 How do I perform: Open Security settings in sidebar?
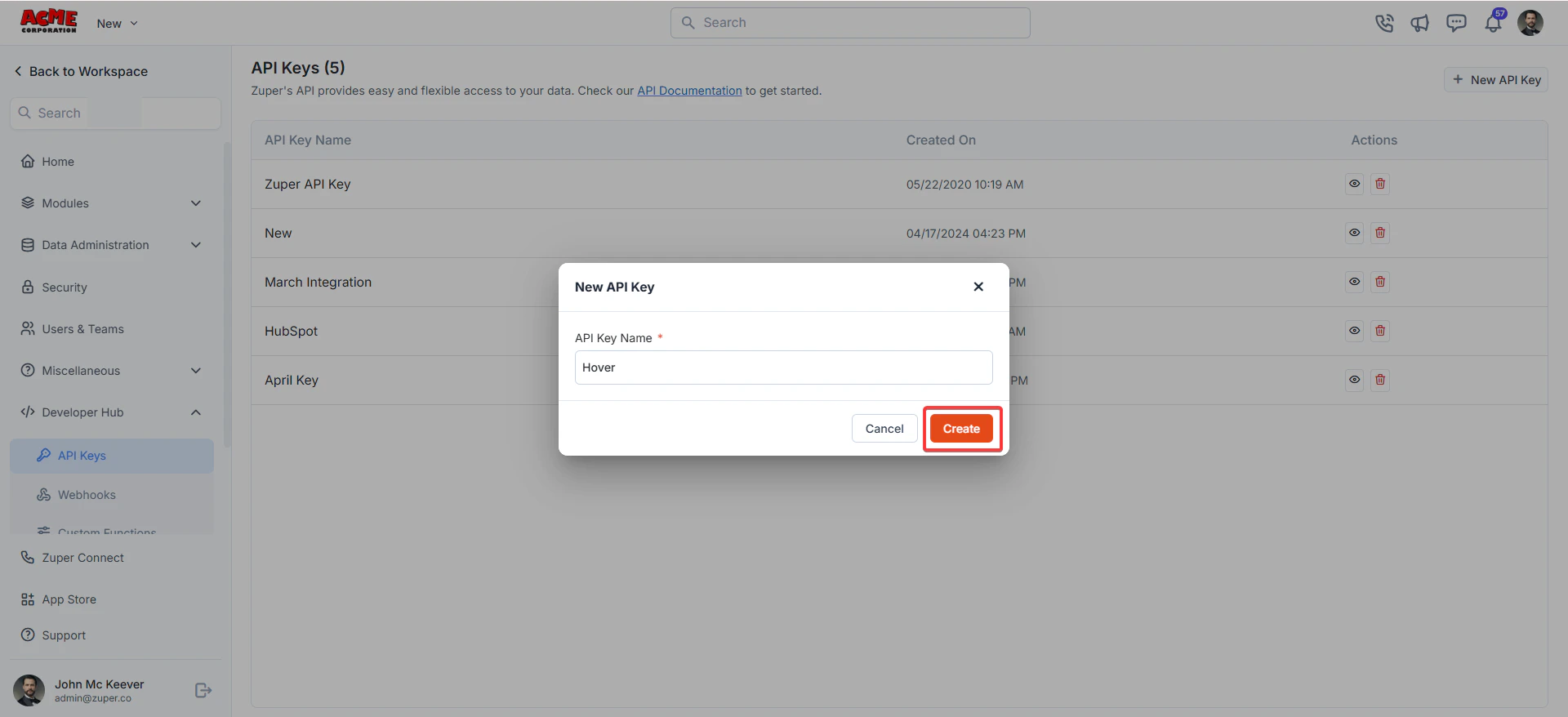click(54, 287)
